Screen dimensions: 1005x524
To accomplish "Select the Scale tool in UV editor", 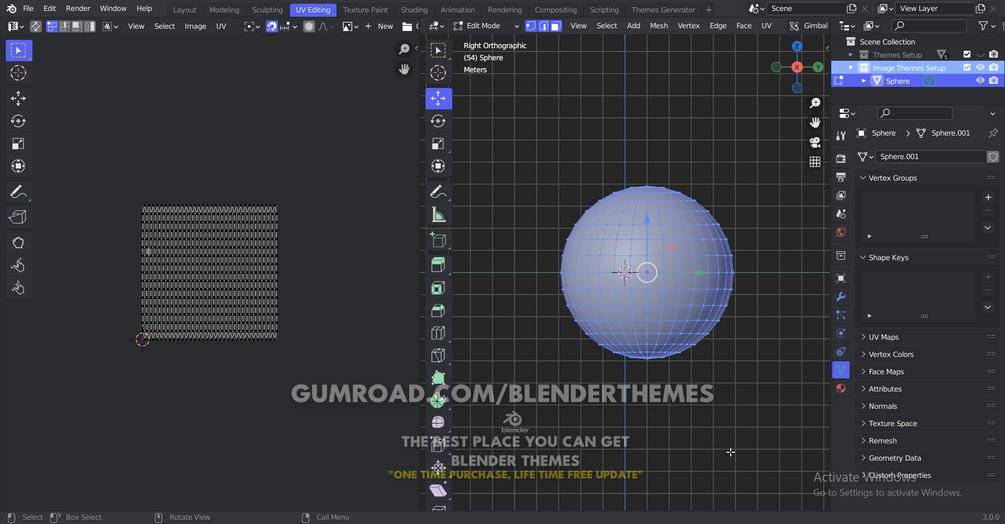I will tap(19, 143).
